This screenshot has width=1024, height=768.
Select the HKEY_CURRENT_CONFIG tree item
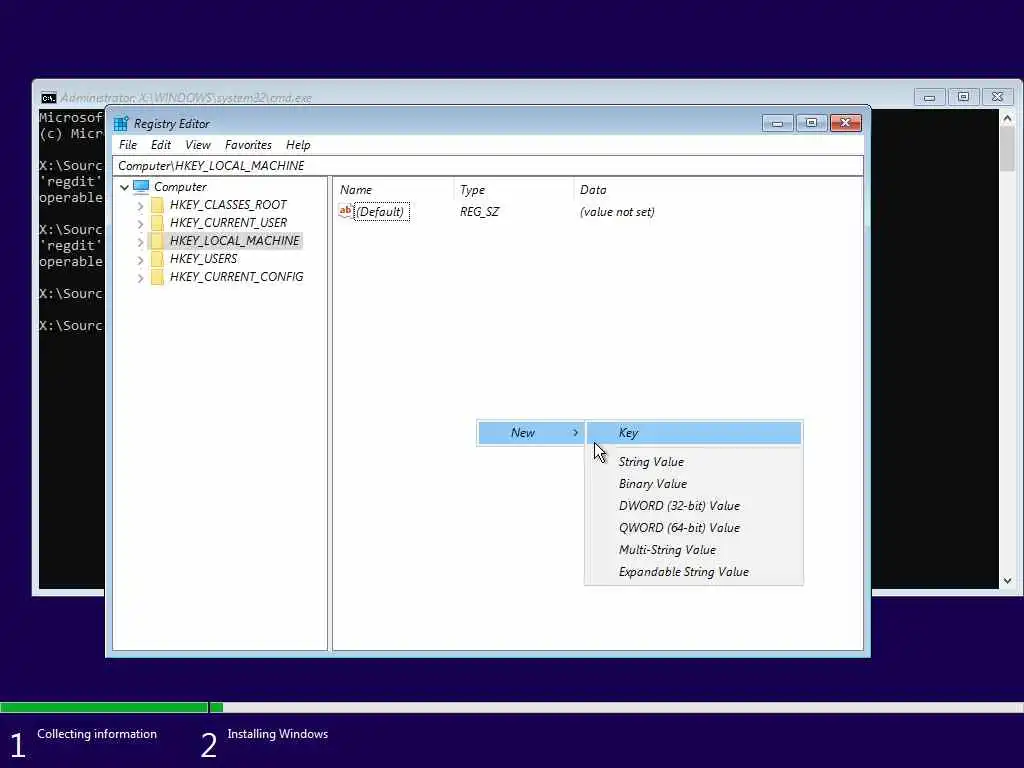click(x=236, y=277)
